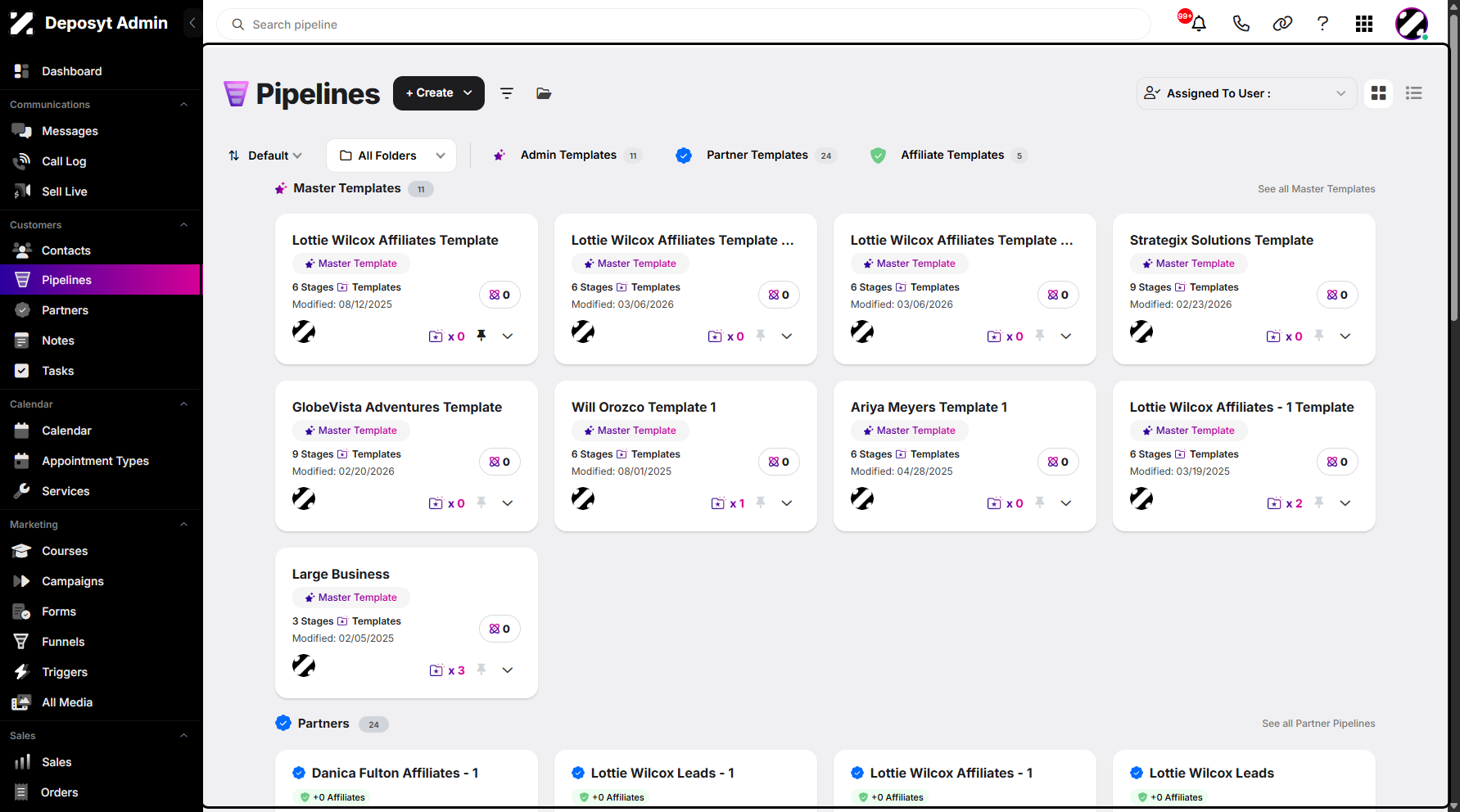Click the Triggers lightning icon in sidebar
This screenshot has width=1460, height=812.
(x=21, y=672)
